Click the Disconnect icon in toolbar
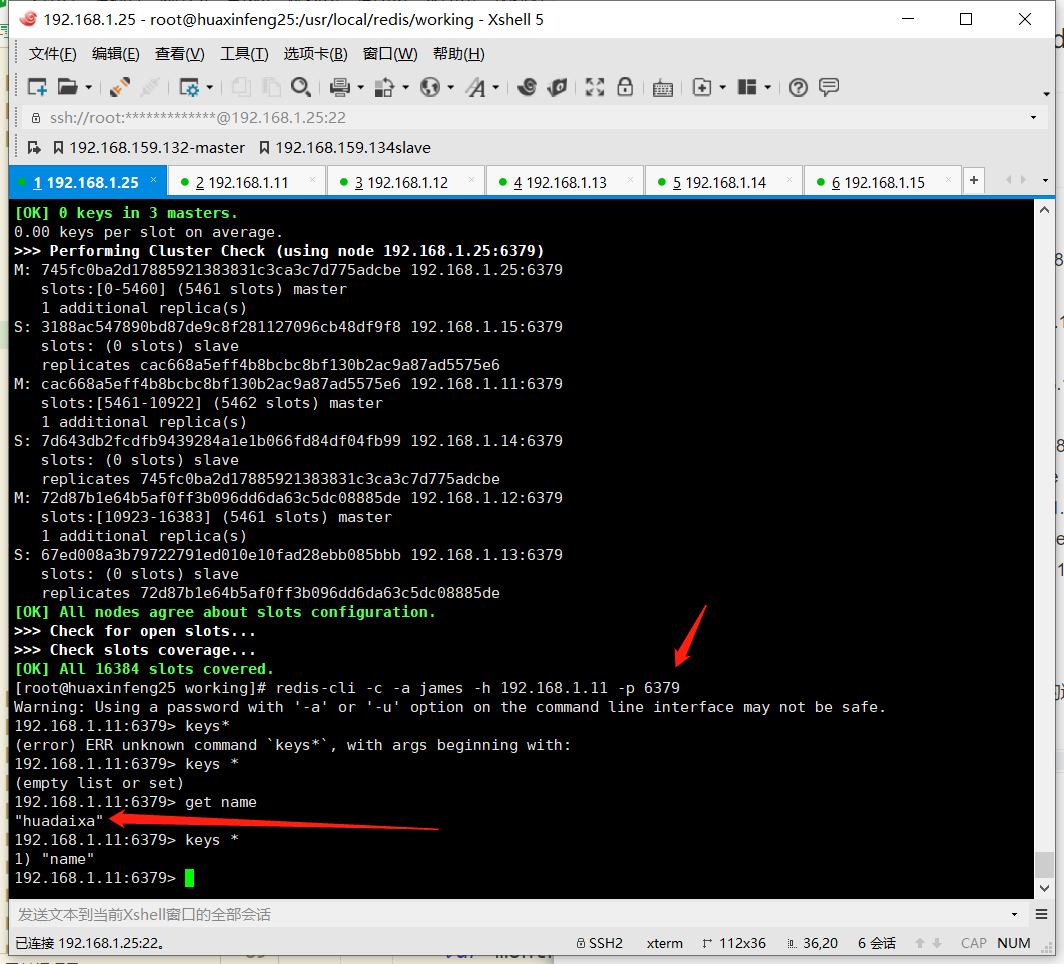Viewport: 1064px width, 964px height. pyautogui.click(x=149, y=87)
